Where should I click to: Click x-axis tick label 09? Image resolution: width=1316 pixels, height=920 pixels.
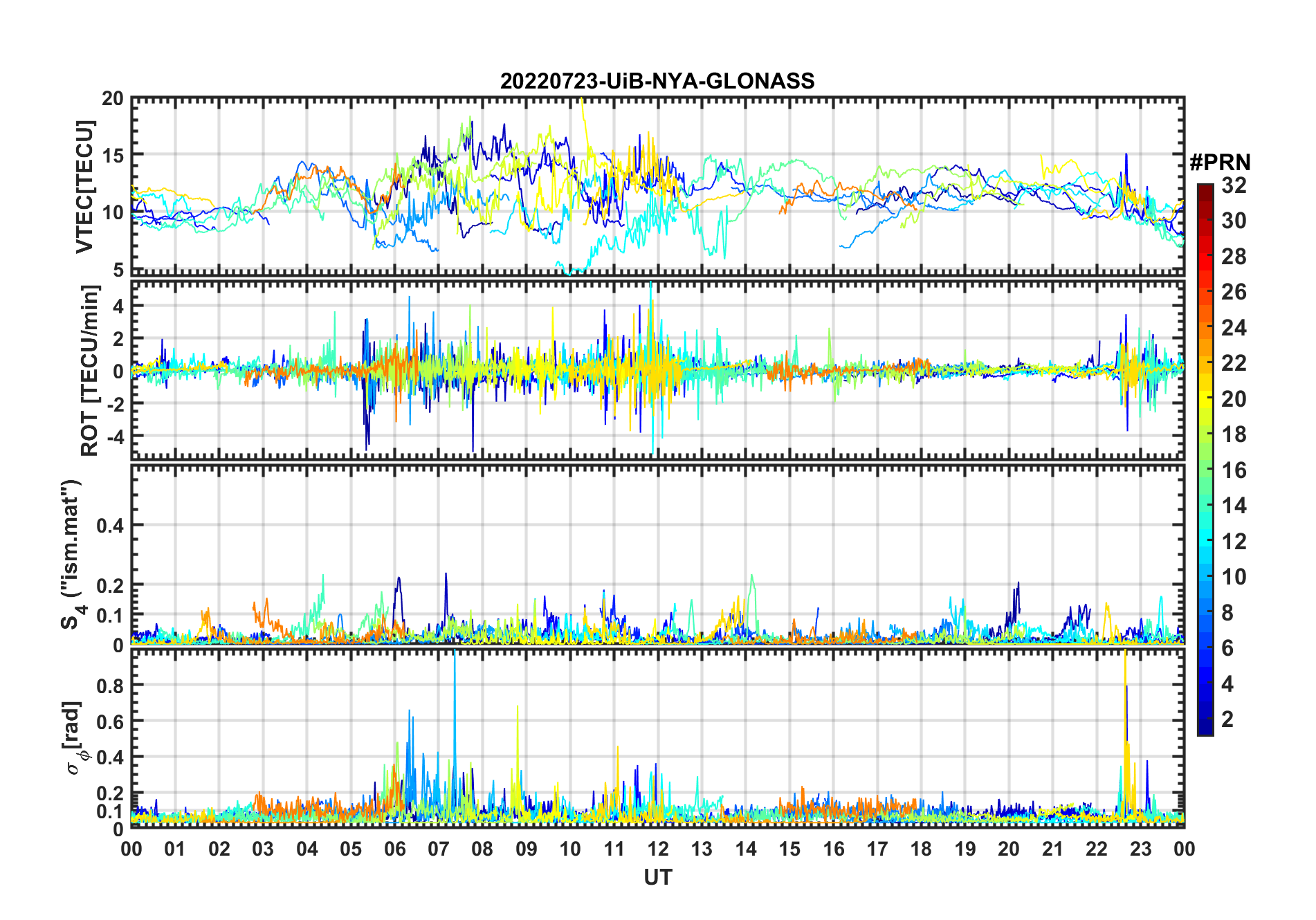(526, 849)
